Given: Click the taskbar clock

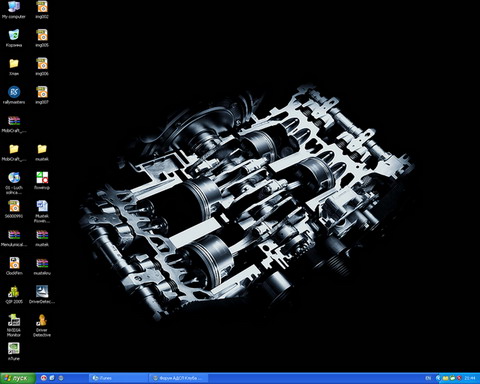Looking at the screenshot, I should (x=470, y=378).
